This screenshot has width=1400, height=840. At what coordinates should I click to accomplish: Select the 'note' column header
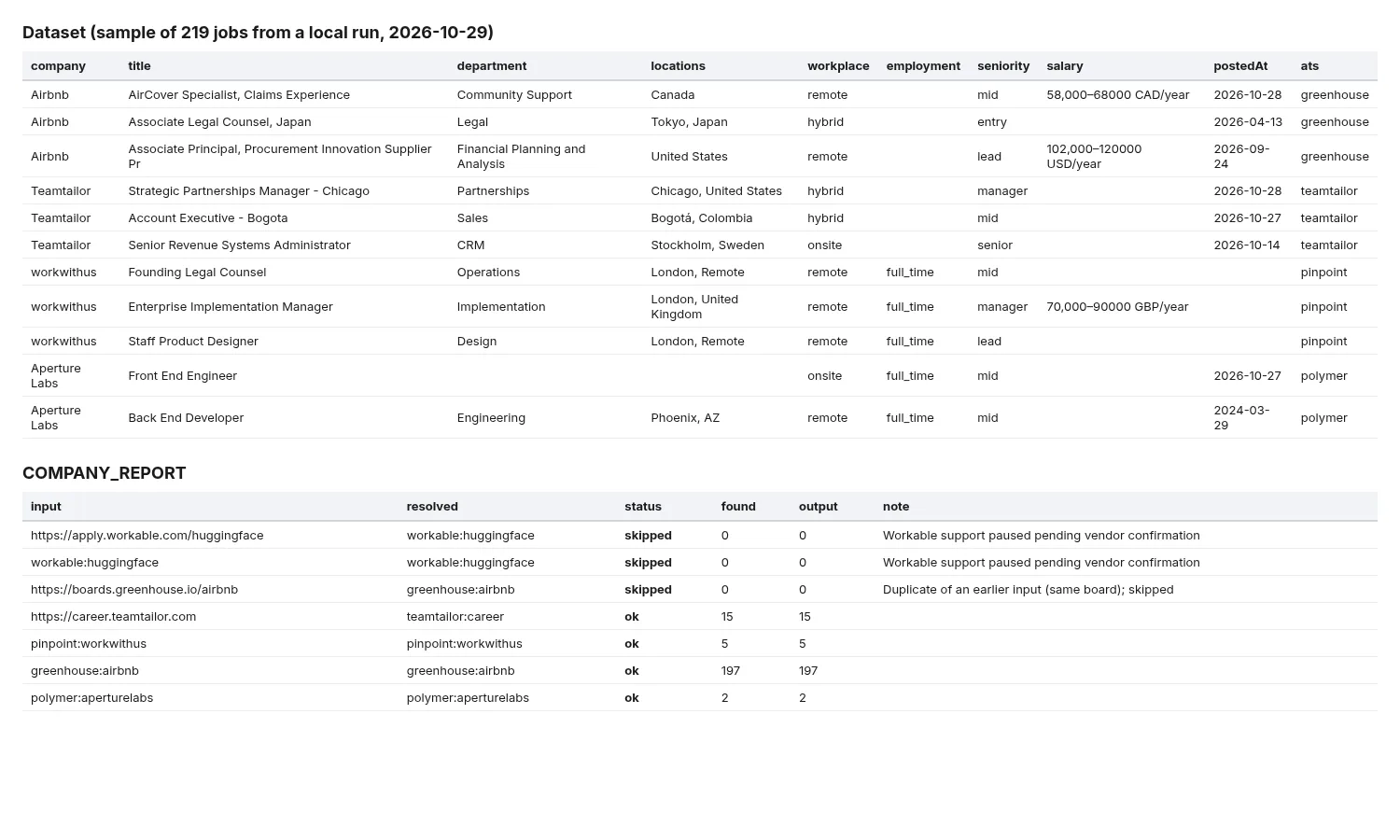pos(896,507)
